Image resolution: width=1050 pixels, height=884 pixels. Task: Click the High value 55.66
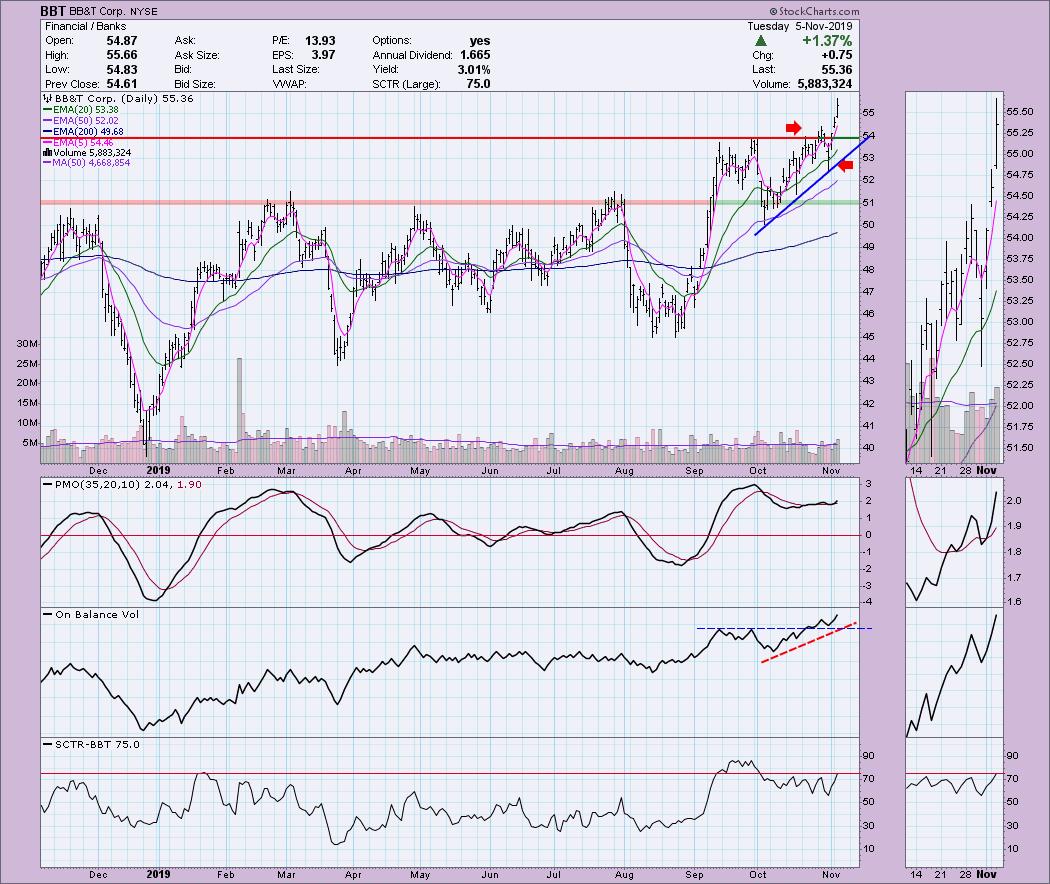[x=122, y=55]
